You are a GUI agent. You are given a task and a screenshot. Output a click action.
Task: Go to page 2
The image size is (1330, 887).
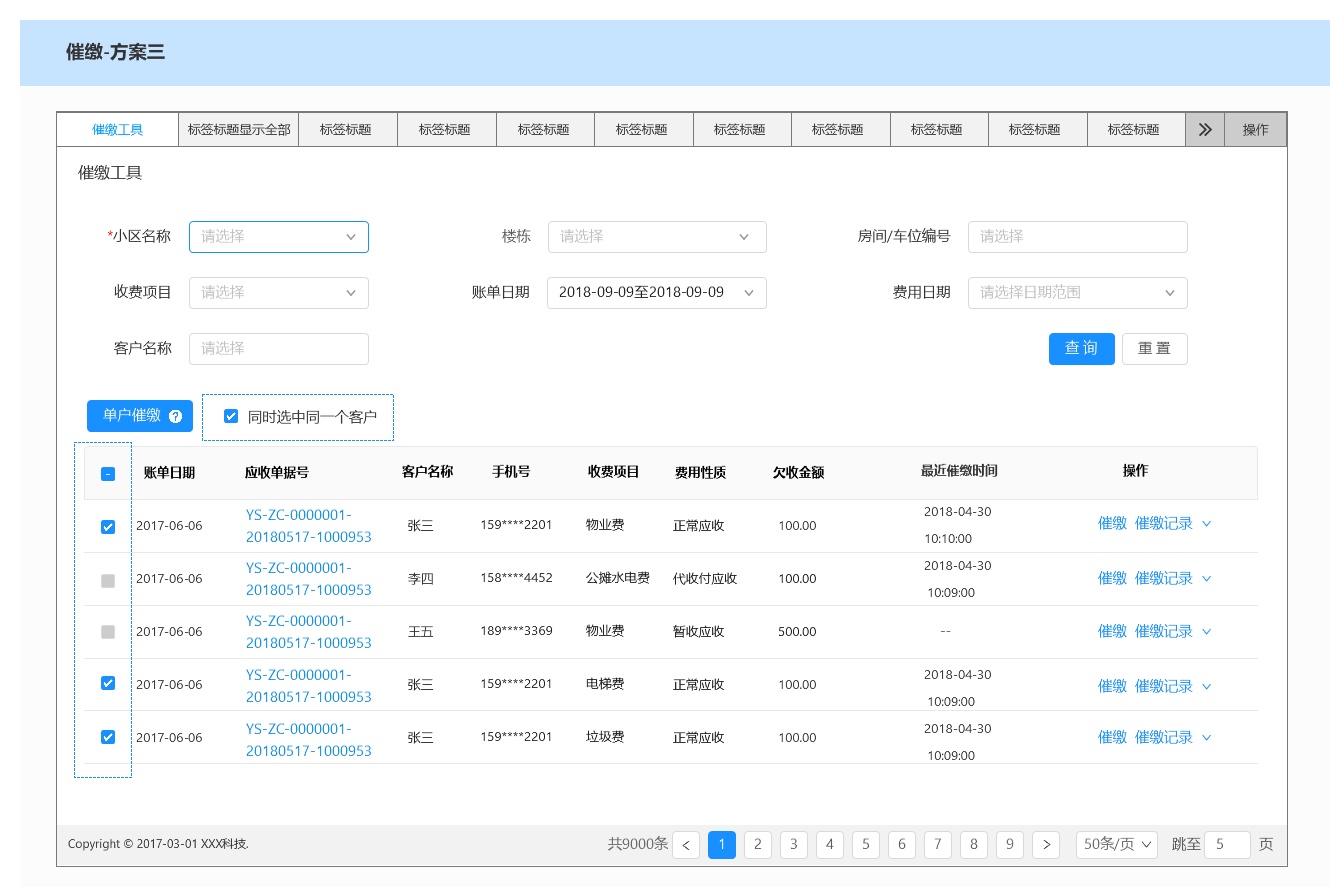click(758, 845)
